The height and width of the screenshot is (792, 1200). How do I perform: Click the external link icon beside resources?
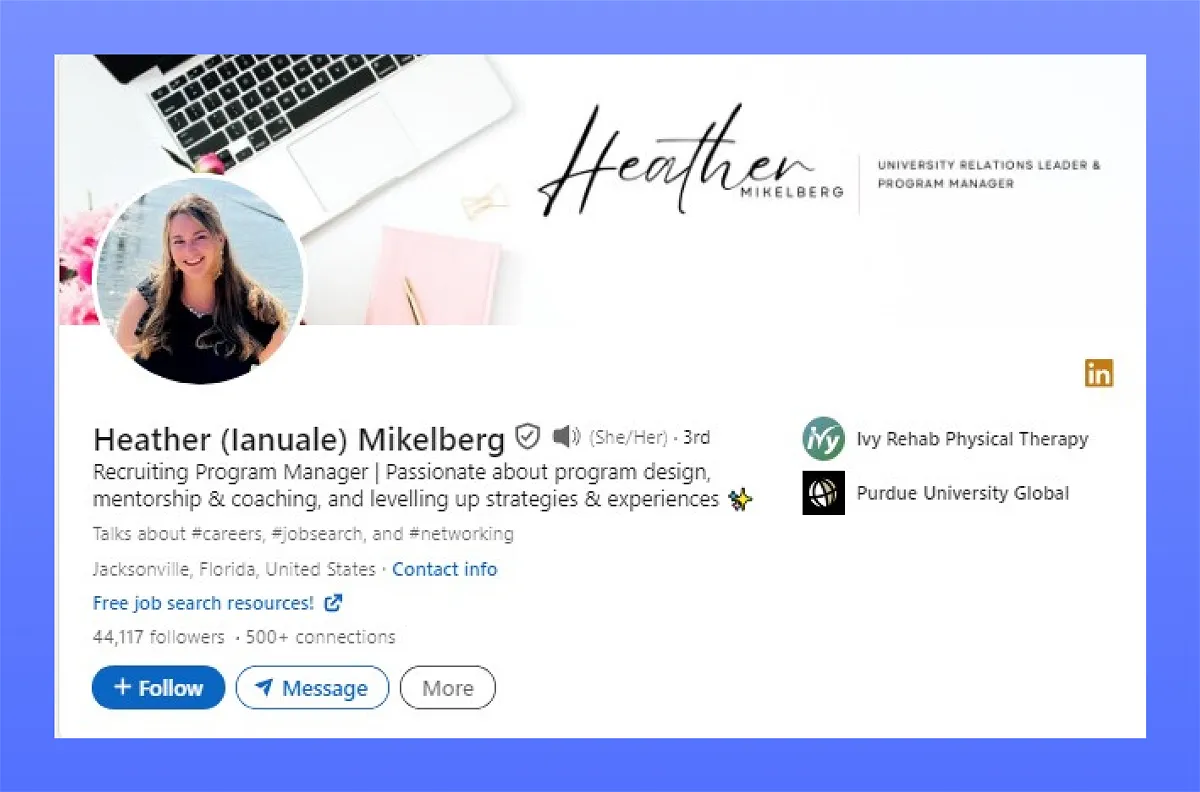[334, 603]
